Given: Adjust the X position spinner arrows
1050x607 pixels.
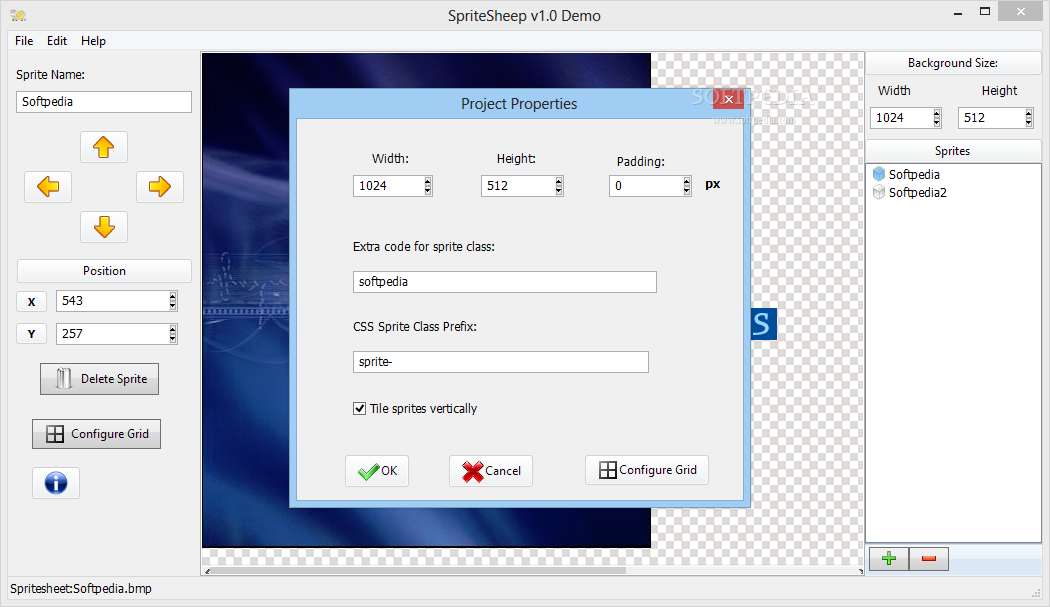Looking at the screenshot, I should tap(173, 301).
